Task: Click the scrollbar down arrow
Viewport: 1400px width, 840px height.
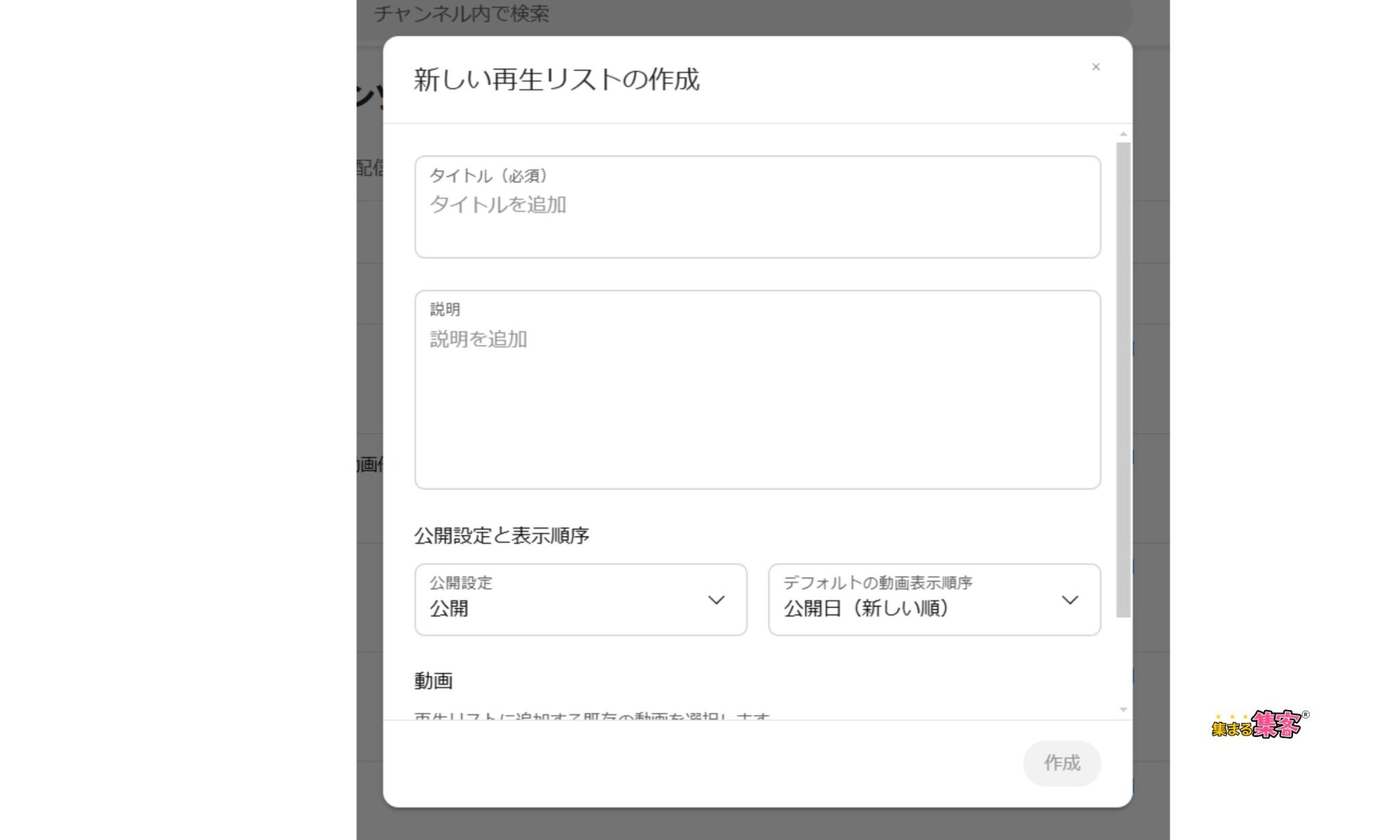Action: coord(1123,710)
